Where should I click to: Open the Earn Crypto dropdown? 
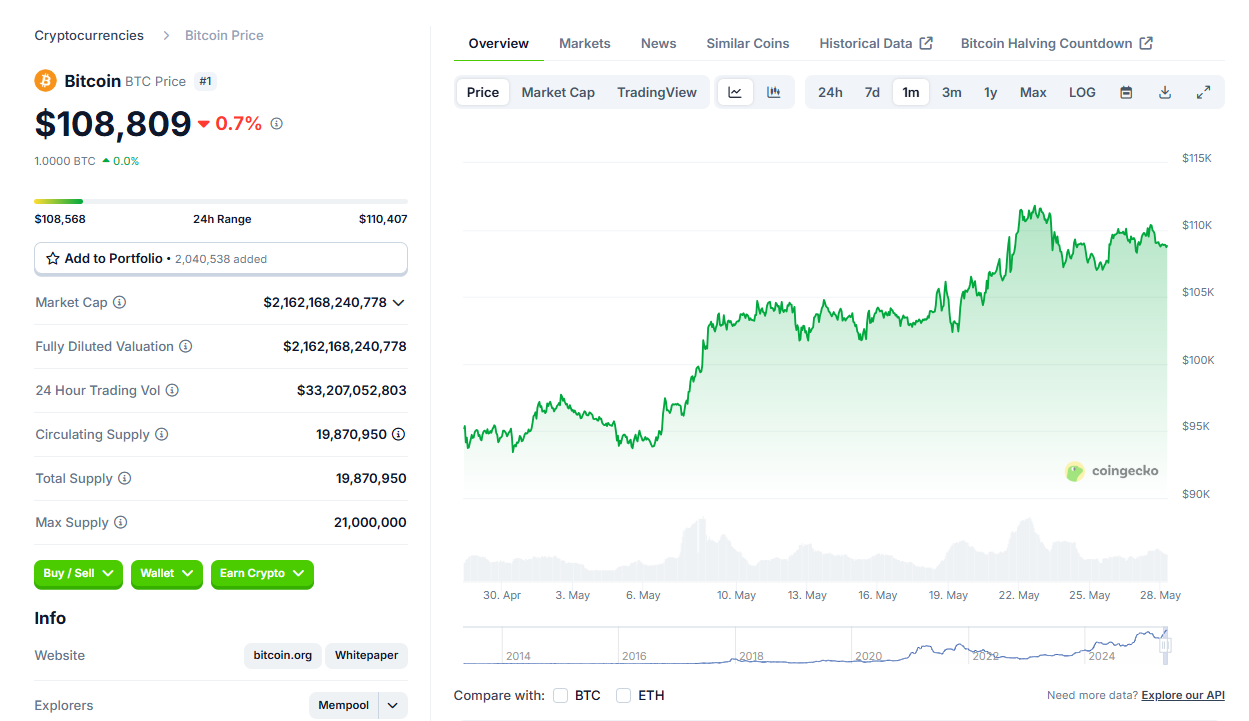point(262,574)
